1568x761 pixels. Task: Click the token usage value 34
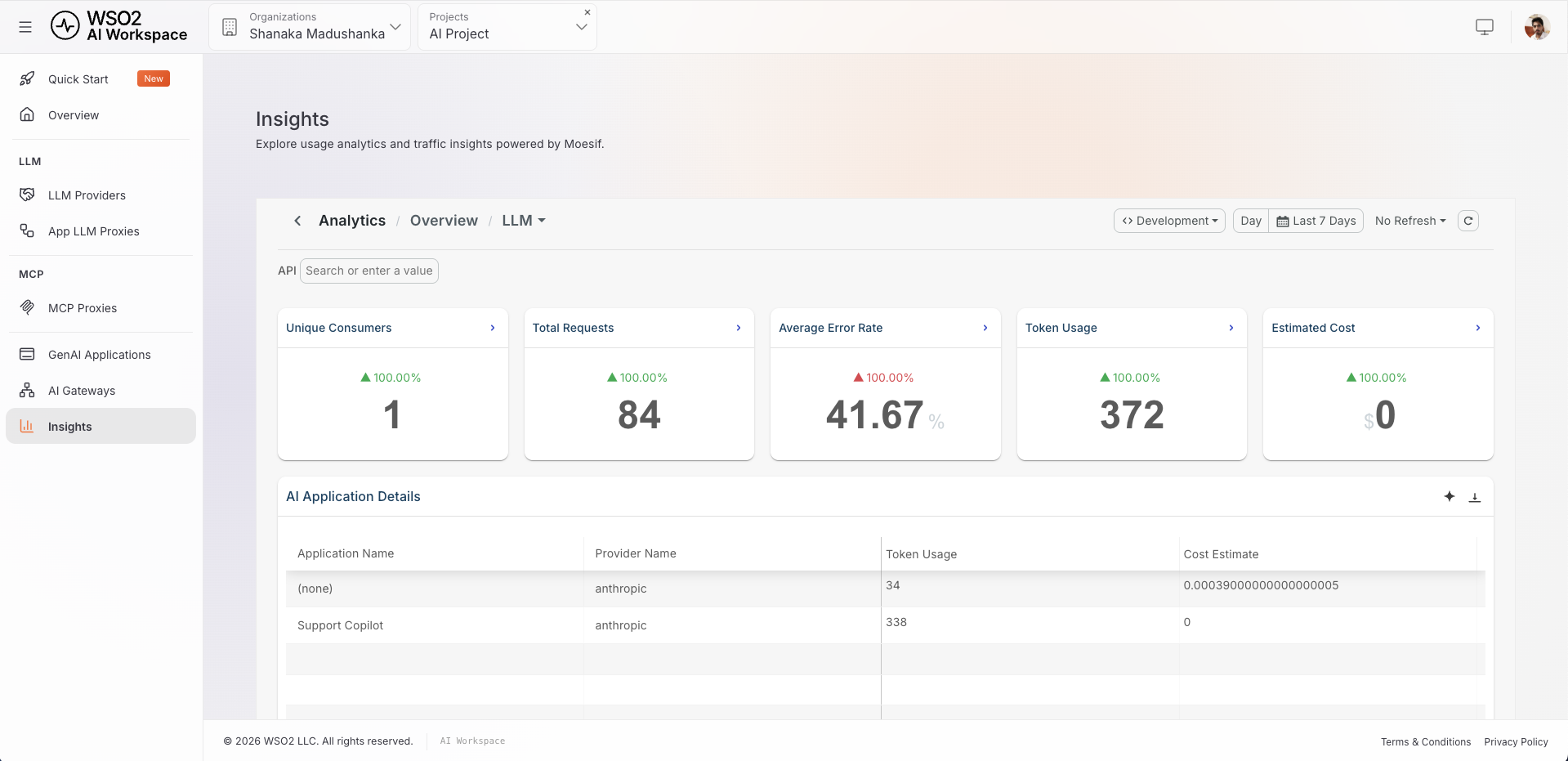[x=893, y=585]
